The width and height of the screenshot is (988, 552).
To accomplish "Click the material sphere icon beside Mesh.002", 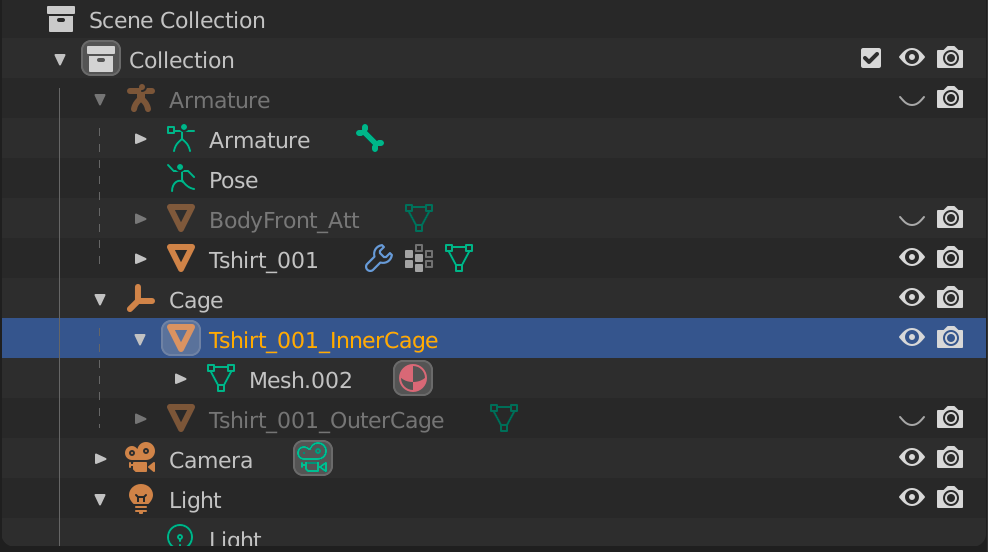I will point(413,379).
